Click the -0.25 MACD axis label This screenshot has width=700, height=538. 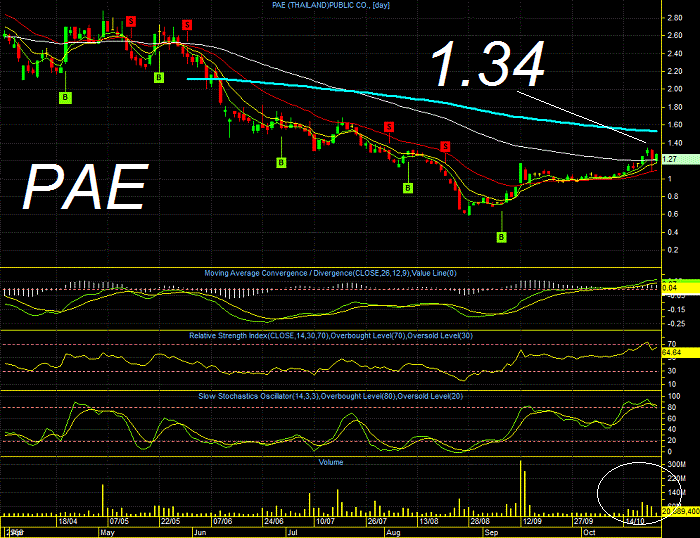pyautogui.click(x=675, y=324)
